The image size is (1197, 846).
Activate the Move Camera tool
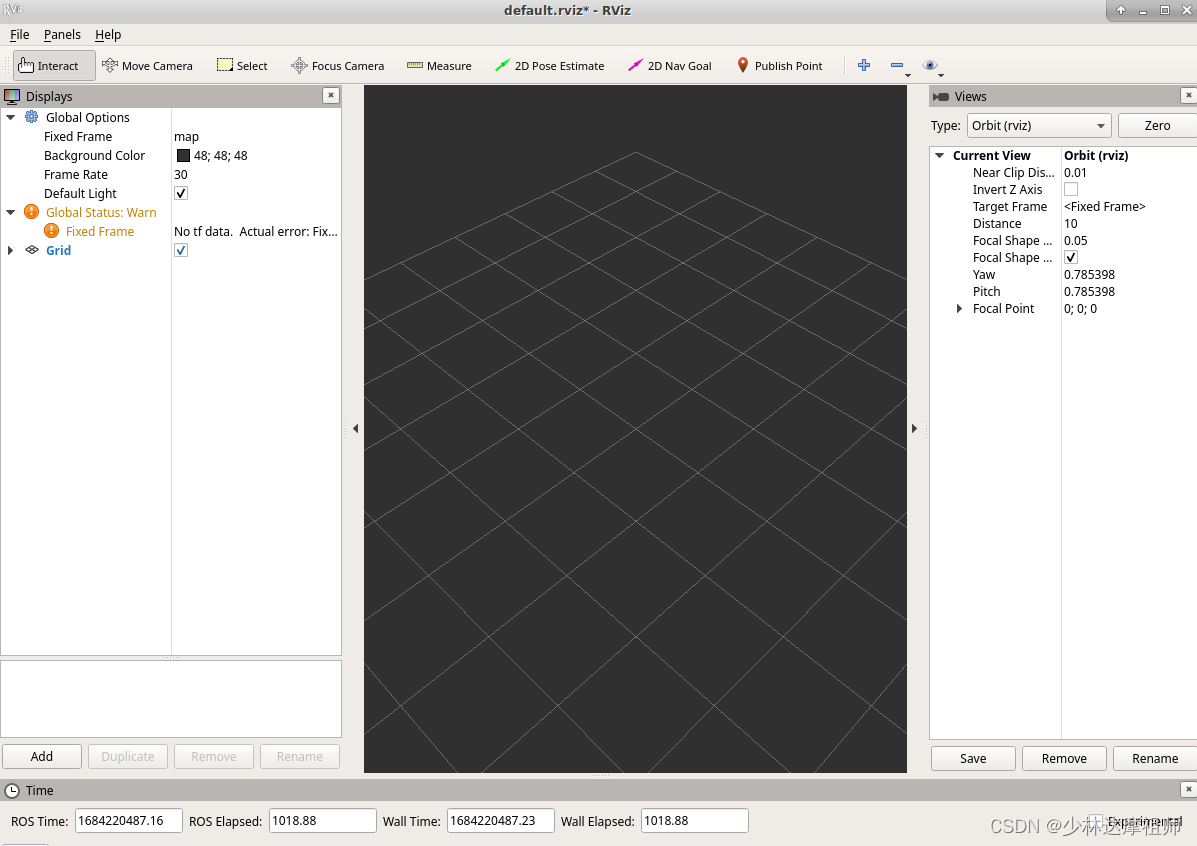tap(147, 66)
